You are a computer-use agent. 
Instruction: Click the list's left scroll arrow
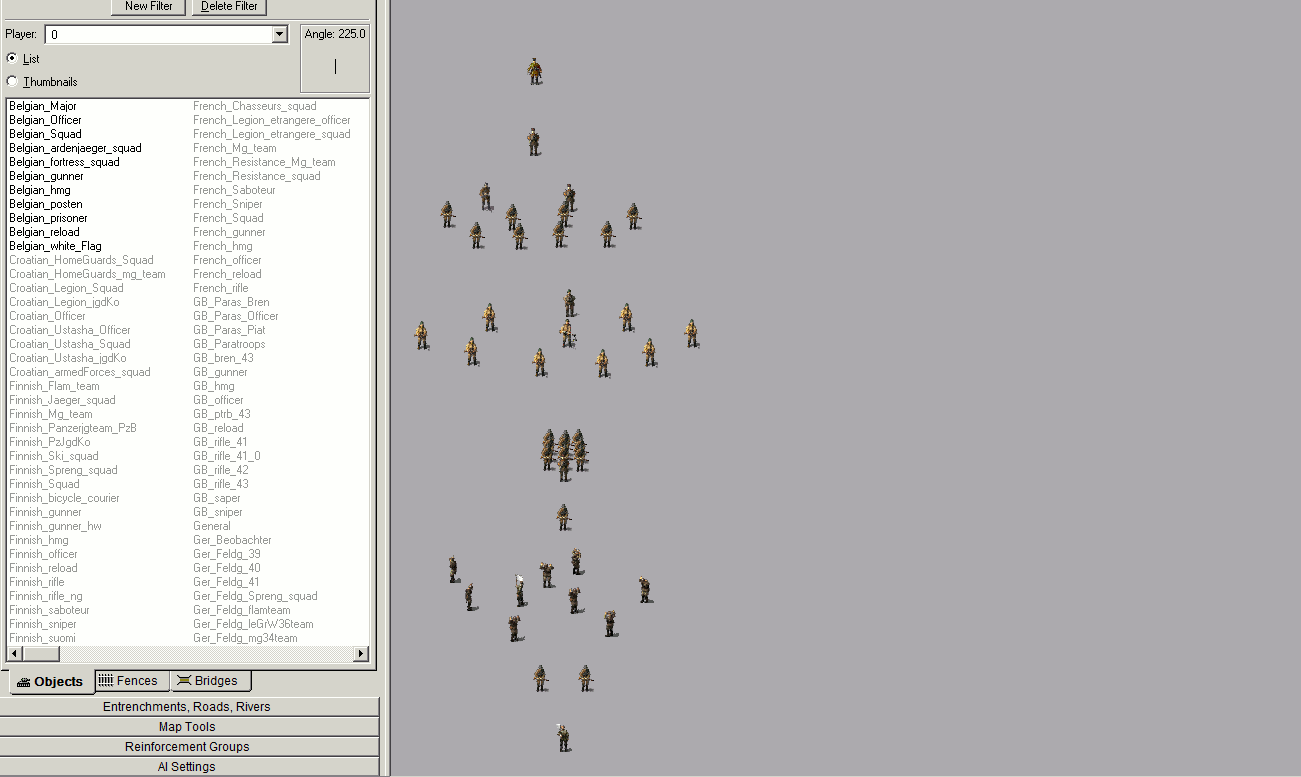(14, 654)
